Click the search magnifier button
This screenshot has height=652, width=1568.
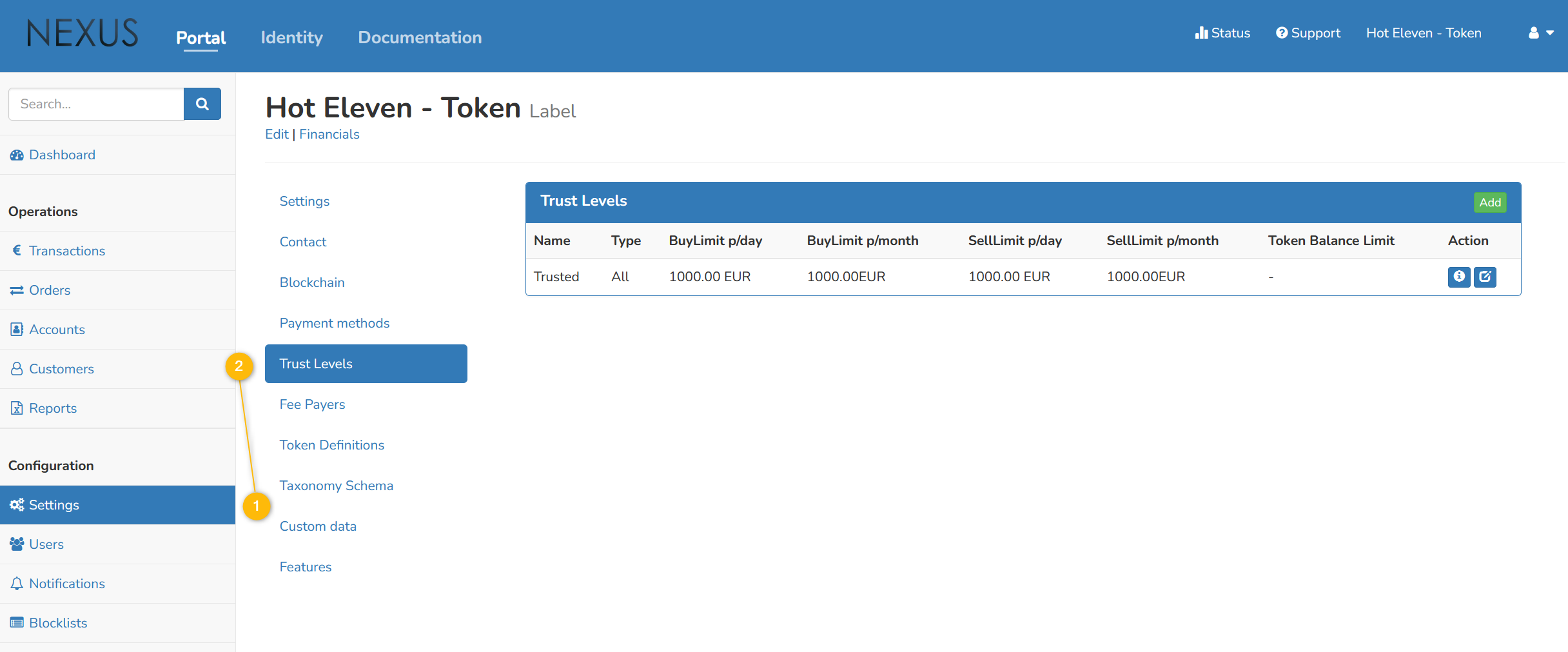202,104
